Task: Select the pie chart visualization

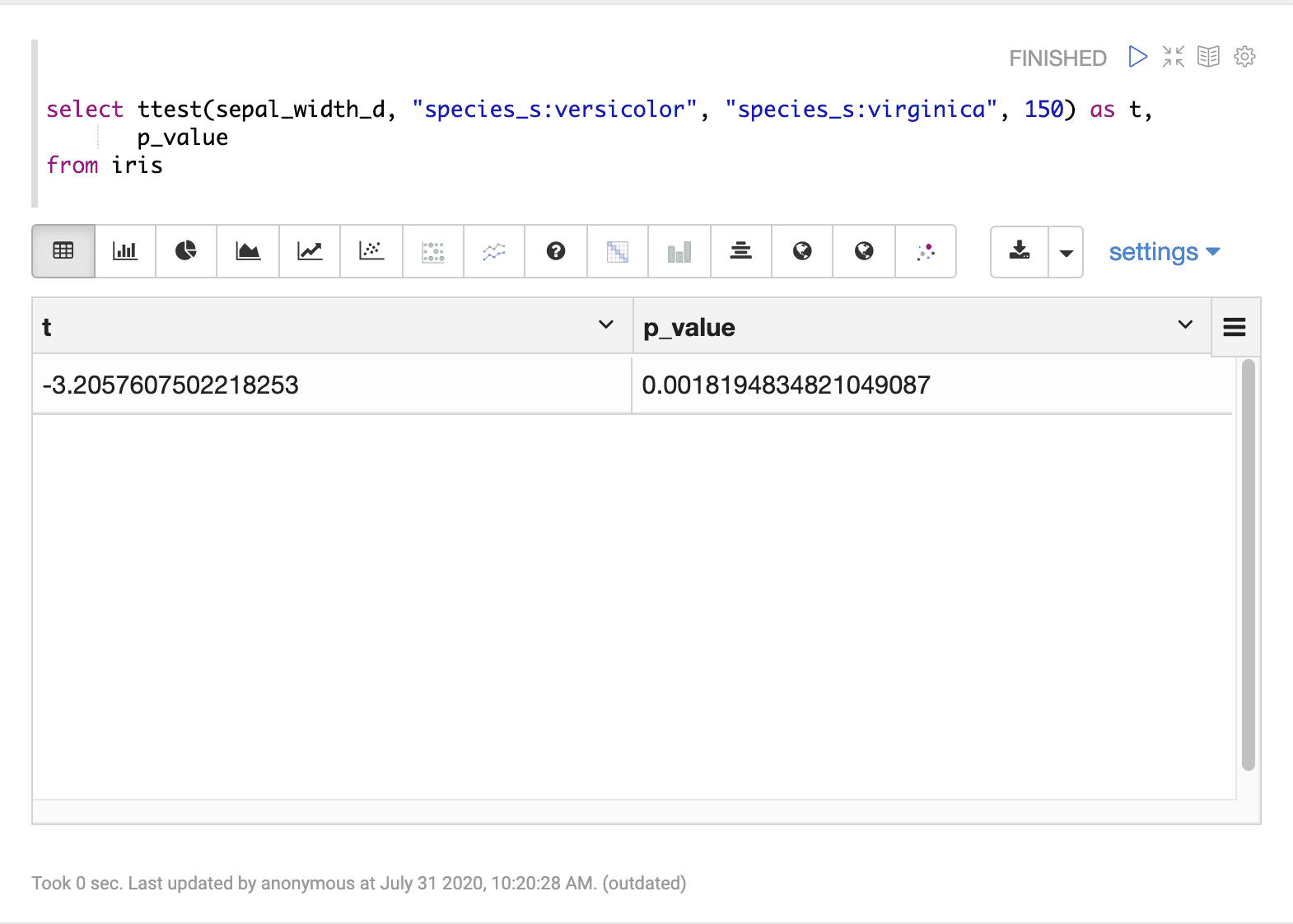Action: click(x=186, y=251)
